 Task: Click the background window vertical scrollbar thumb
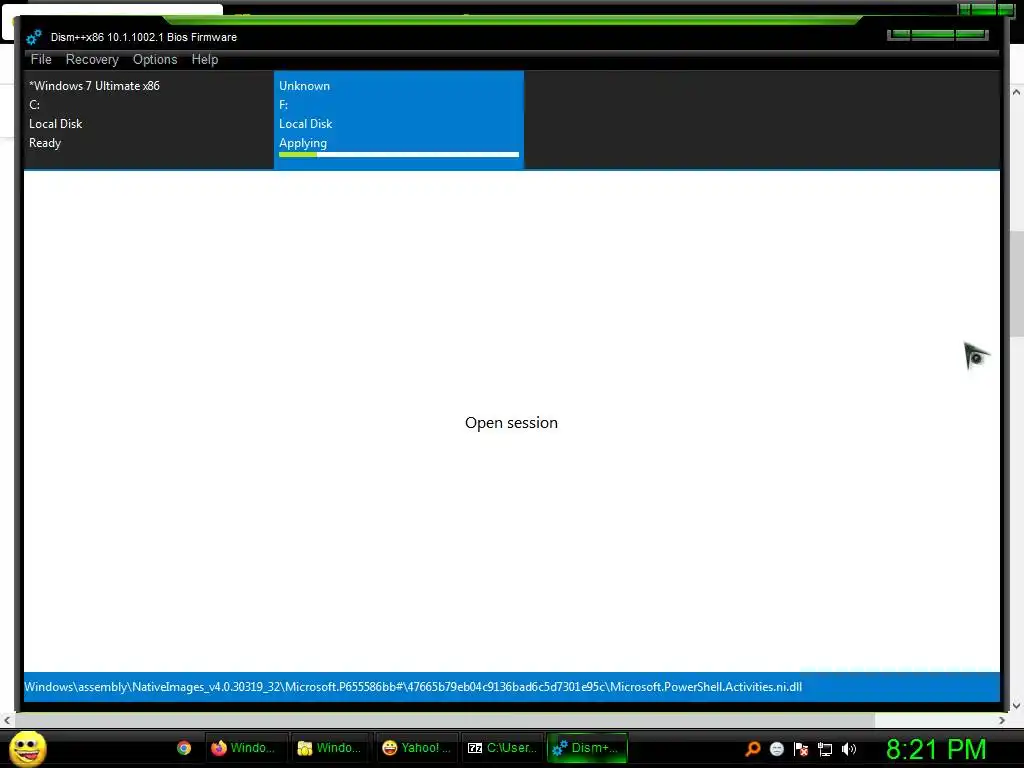pos(1016,284)
